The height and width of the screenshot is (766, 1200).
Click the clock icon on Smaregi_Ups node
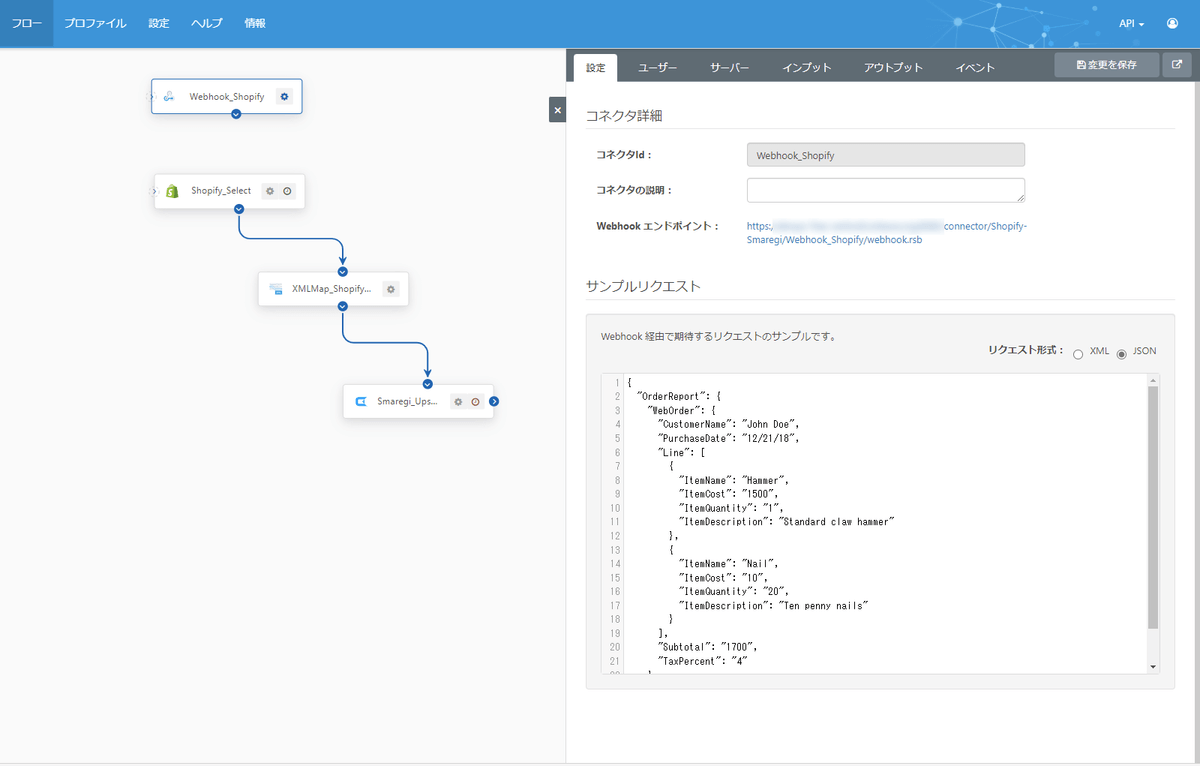click(x=475, y=402)
